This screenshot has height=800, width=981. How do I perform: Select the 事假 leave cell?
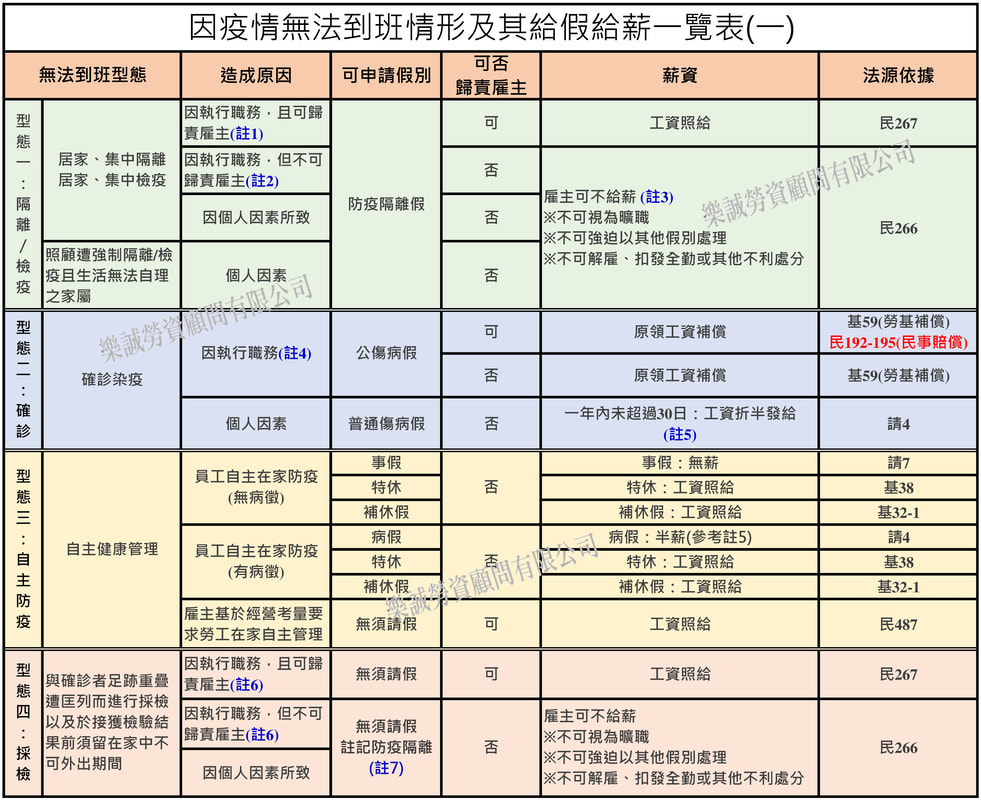point(386,463)
